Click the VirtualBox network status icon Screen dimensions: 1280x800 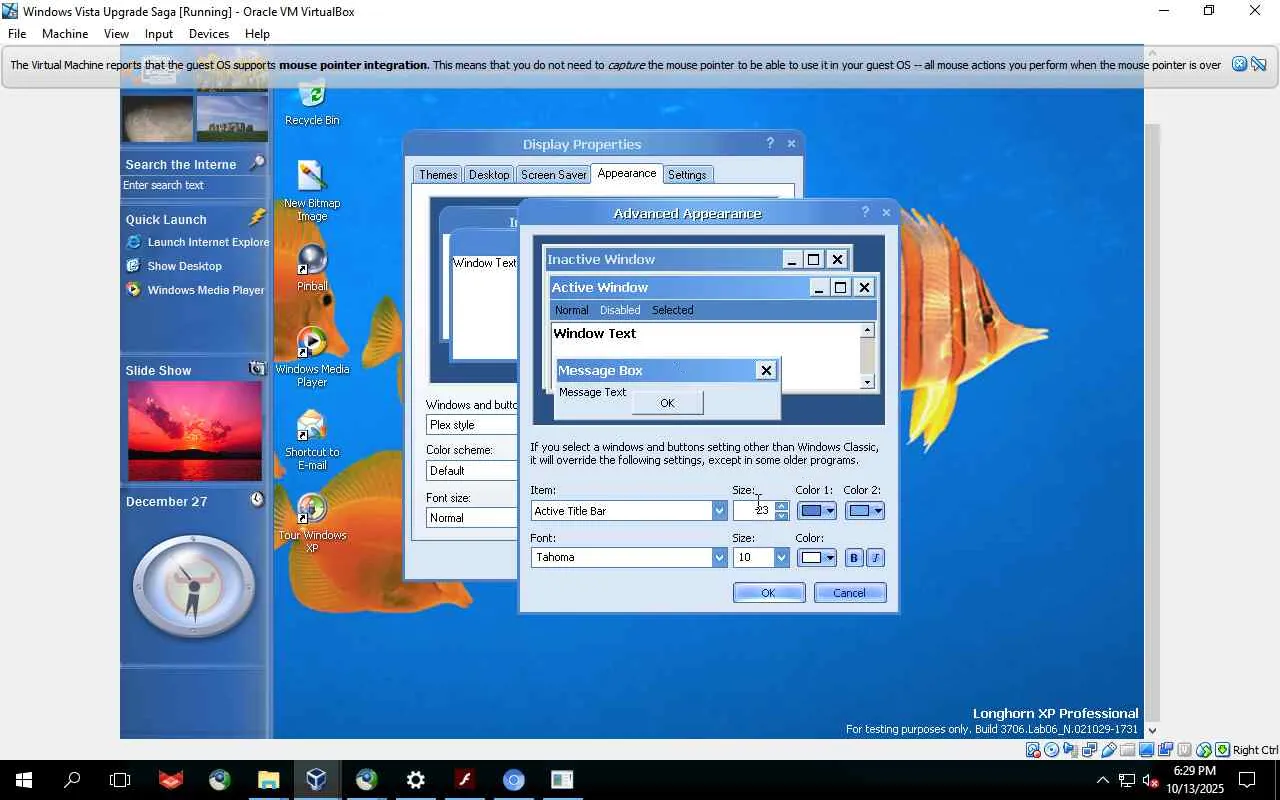pyautogui.click(x=1089, y=750)
